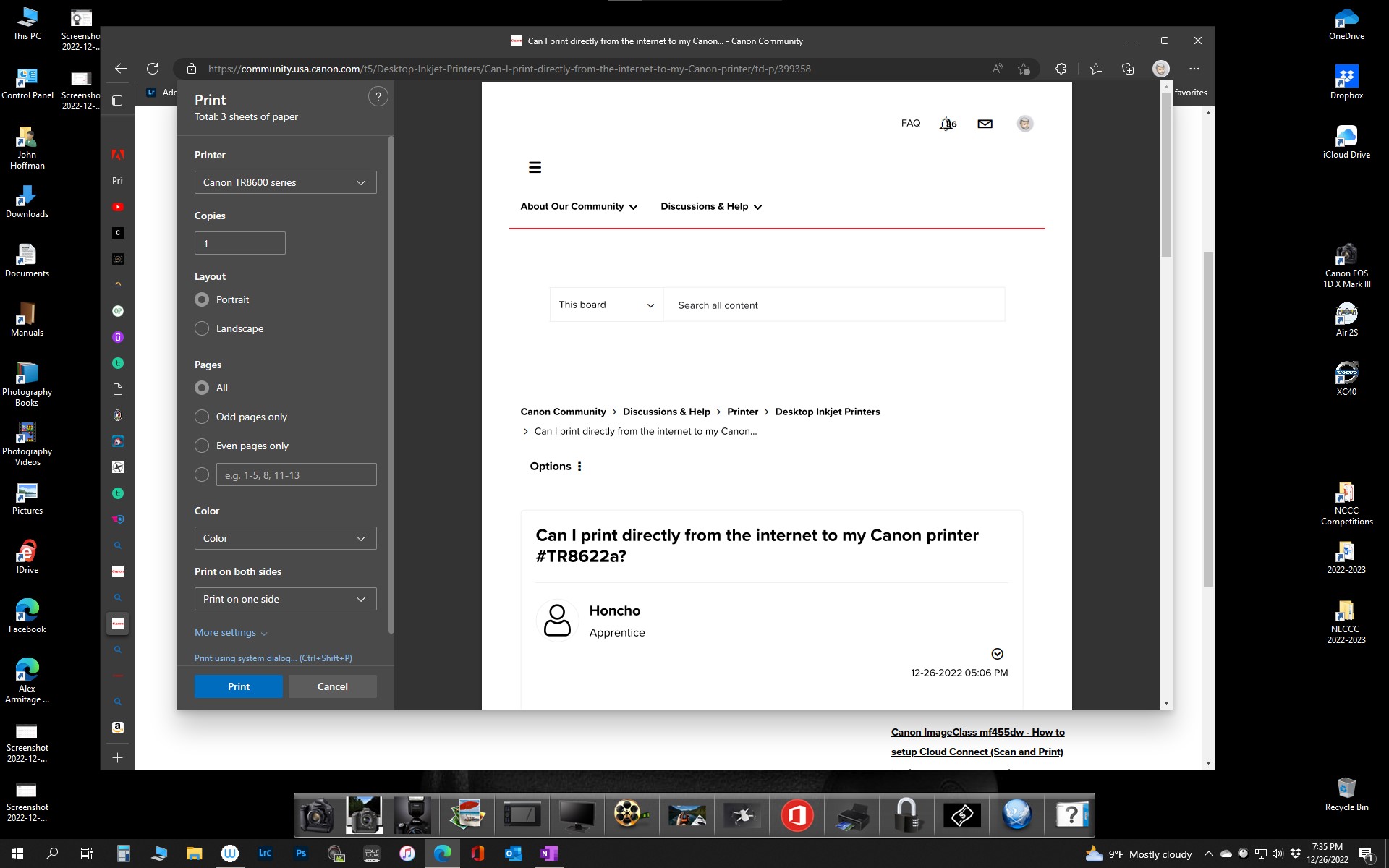Open the Collections icon in the toolbar
Viewport: 1389px width, 868px height.
tap(1128, 69)
